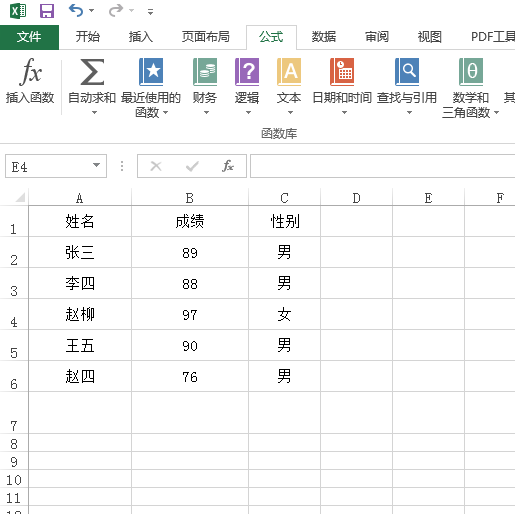Image resolution: width=515 pixels, height=514 pixels.
Task: Switch to the 数据 tab
Action: click(324, 37)
